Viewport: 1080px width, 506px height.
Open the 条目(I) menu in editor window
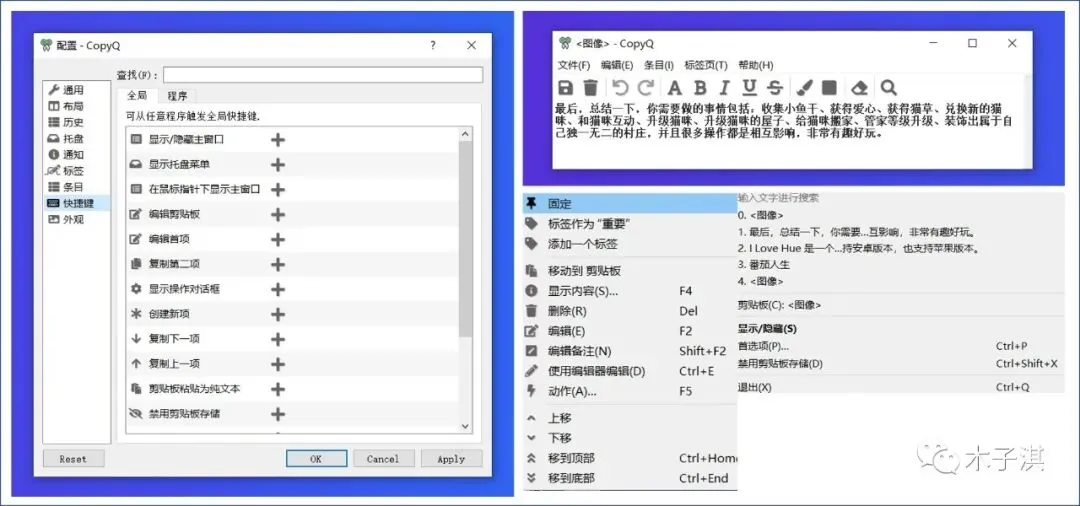tap(658, 65)
